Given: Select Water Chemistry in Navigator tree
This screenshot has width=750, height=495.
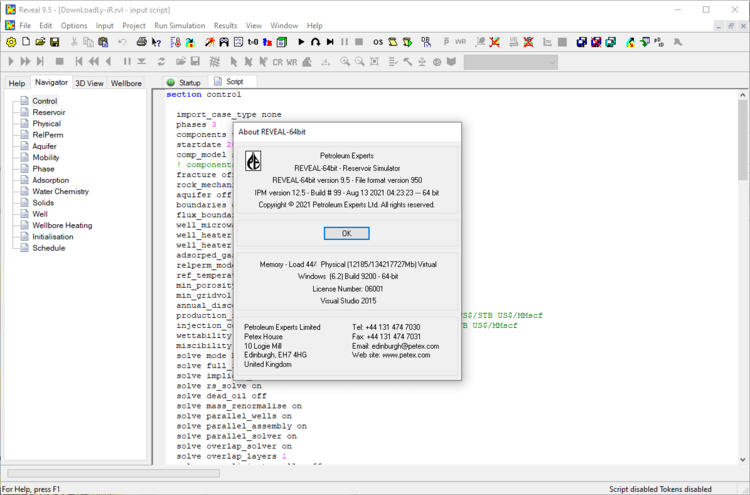Looking at the screenshot, I should pyautogui.click(x=60, y=191).
